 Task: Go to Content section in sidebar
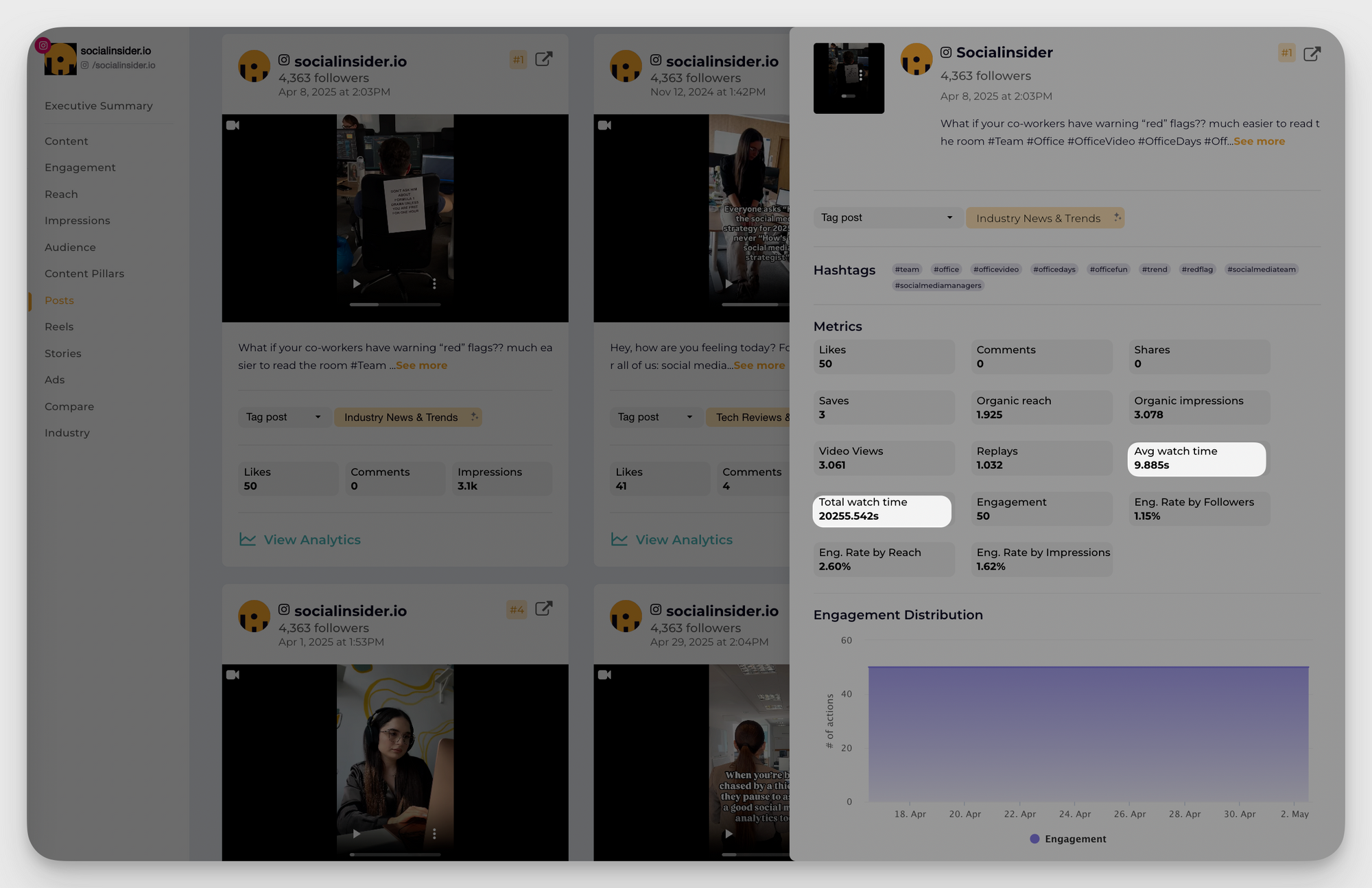click(x=67, y=141)
